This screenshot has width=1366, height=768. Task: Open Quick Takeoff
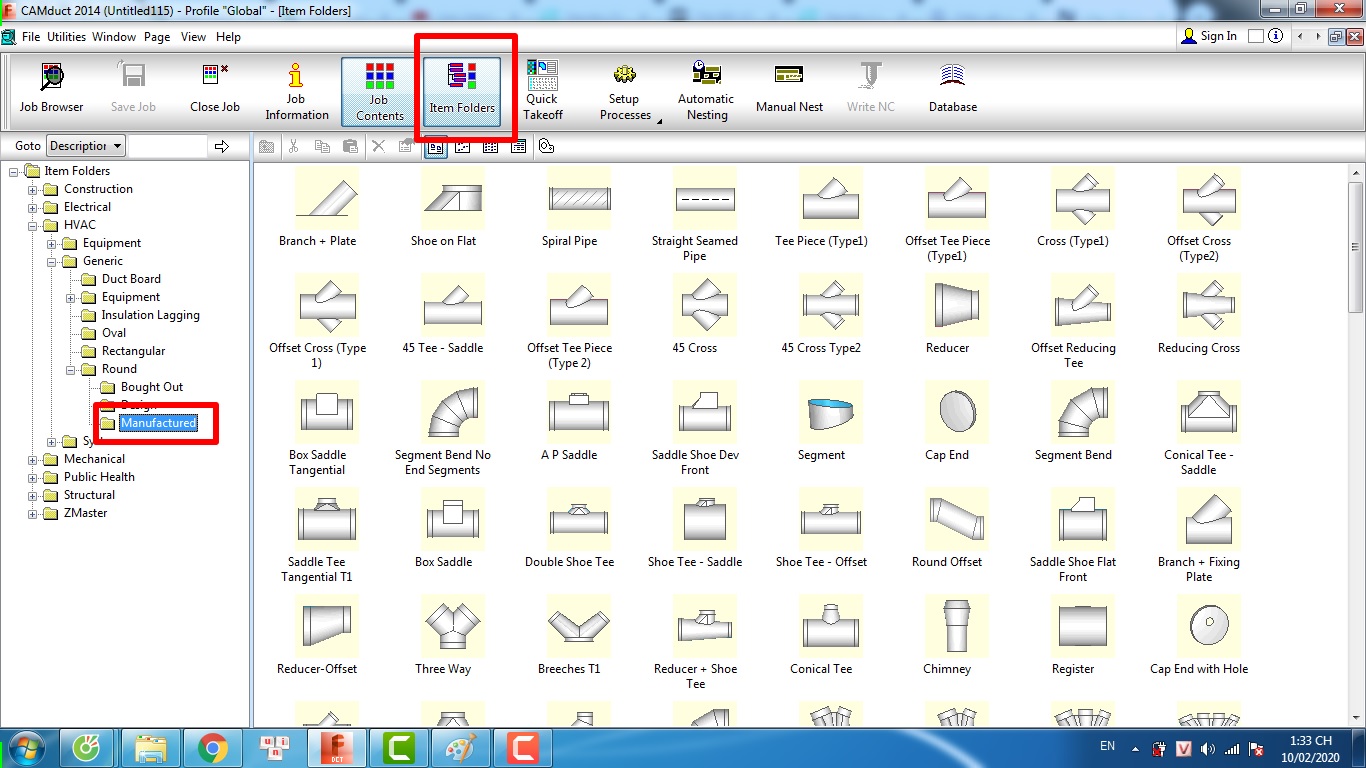tap(542, 90)
